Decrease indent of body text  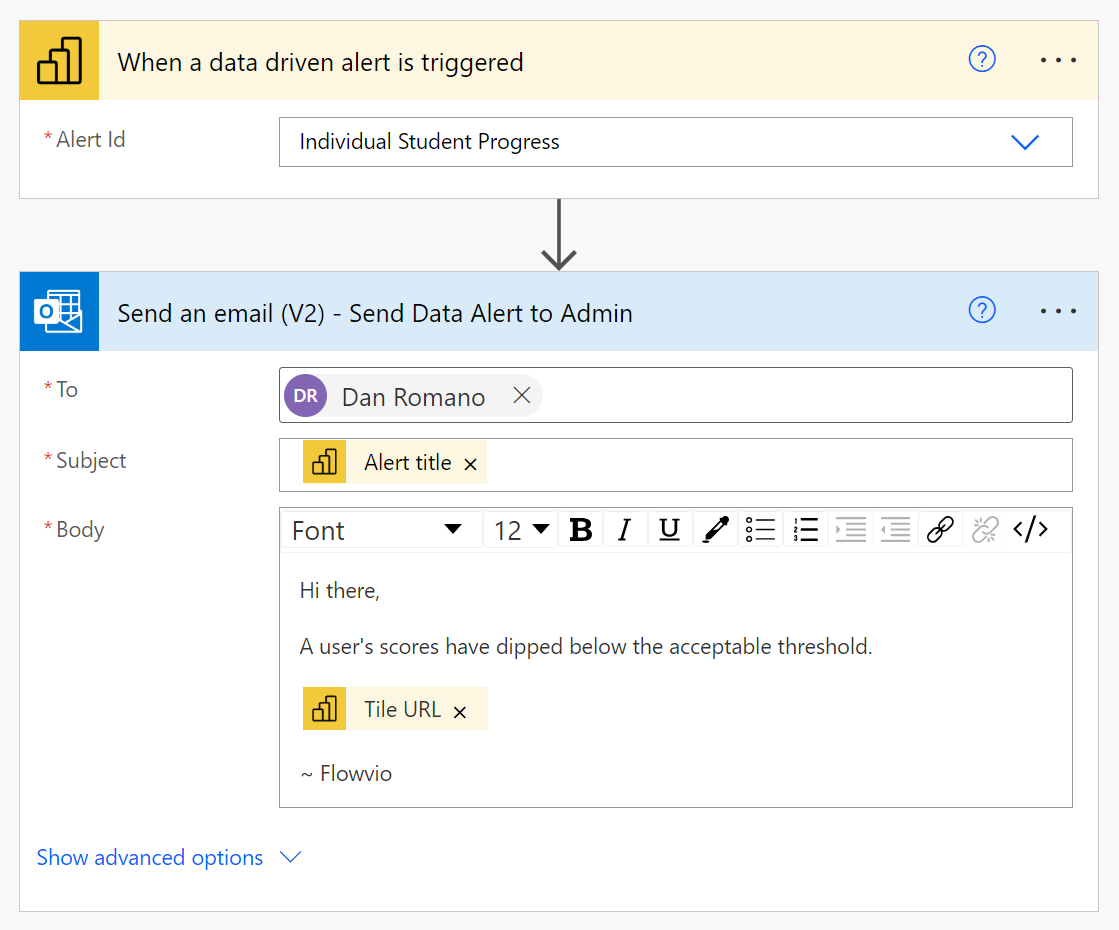895,530
